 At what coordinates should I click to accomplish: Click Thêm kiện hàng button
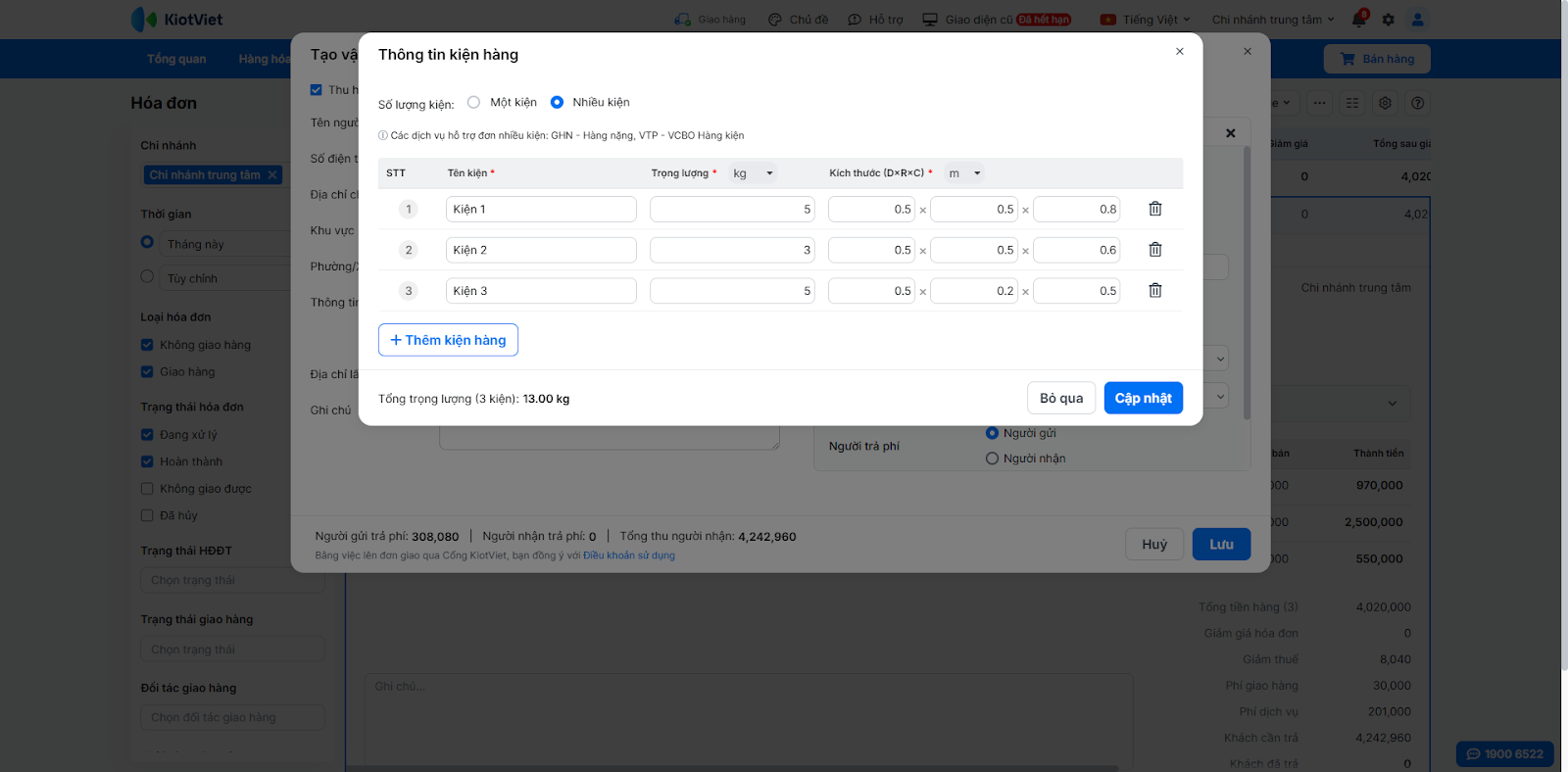pos(448,340)
